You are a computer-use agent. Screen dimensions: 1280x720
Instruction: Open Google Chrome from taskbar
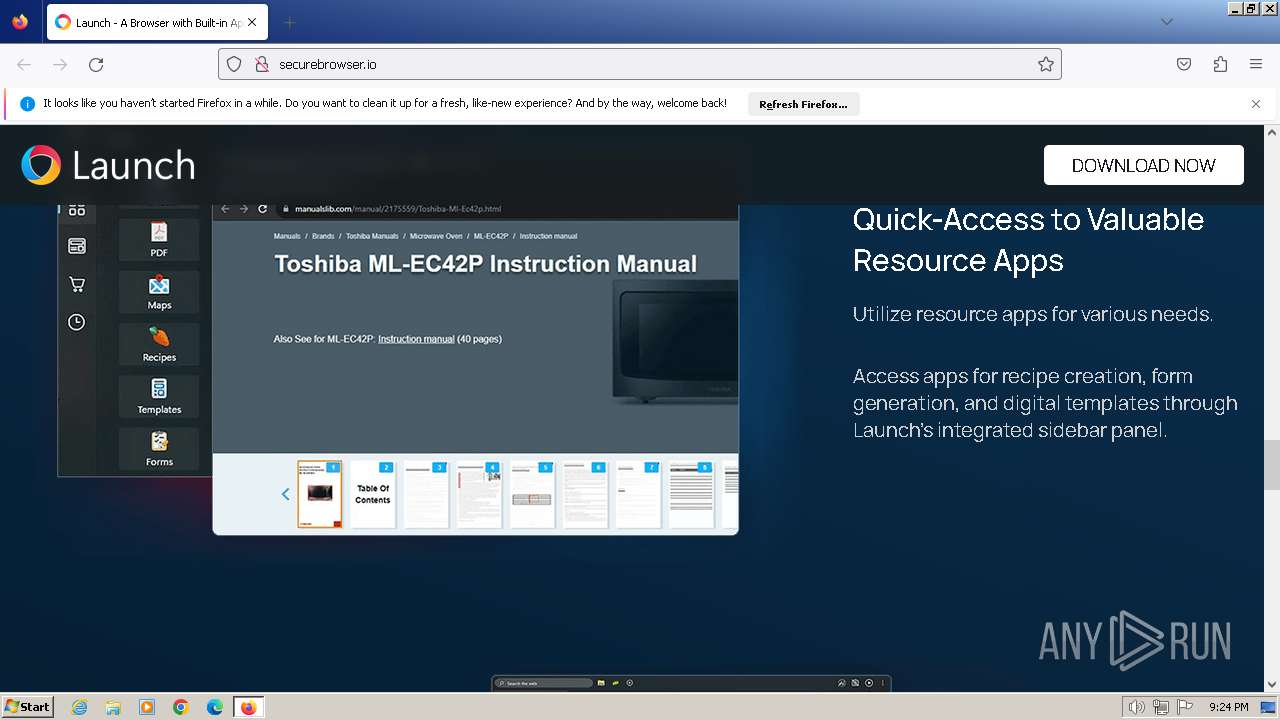181,707
